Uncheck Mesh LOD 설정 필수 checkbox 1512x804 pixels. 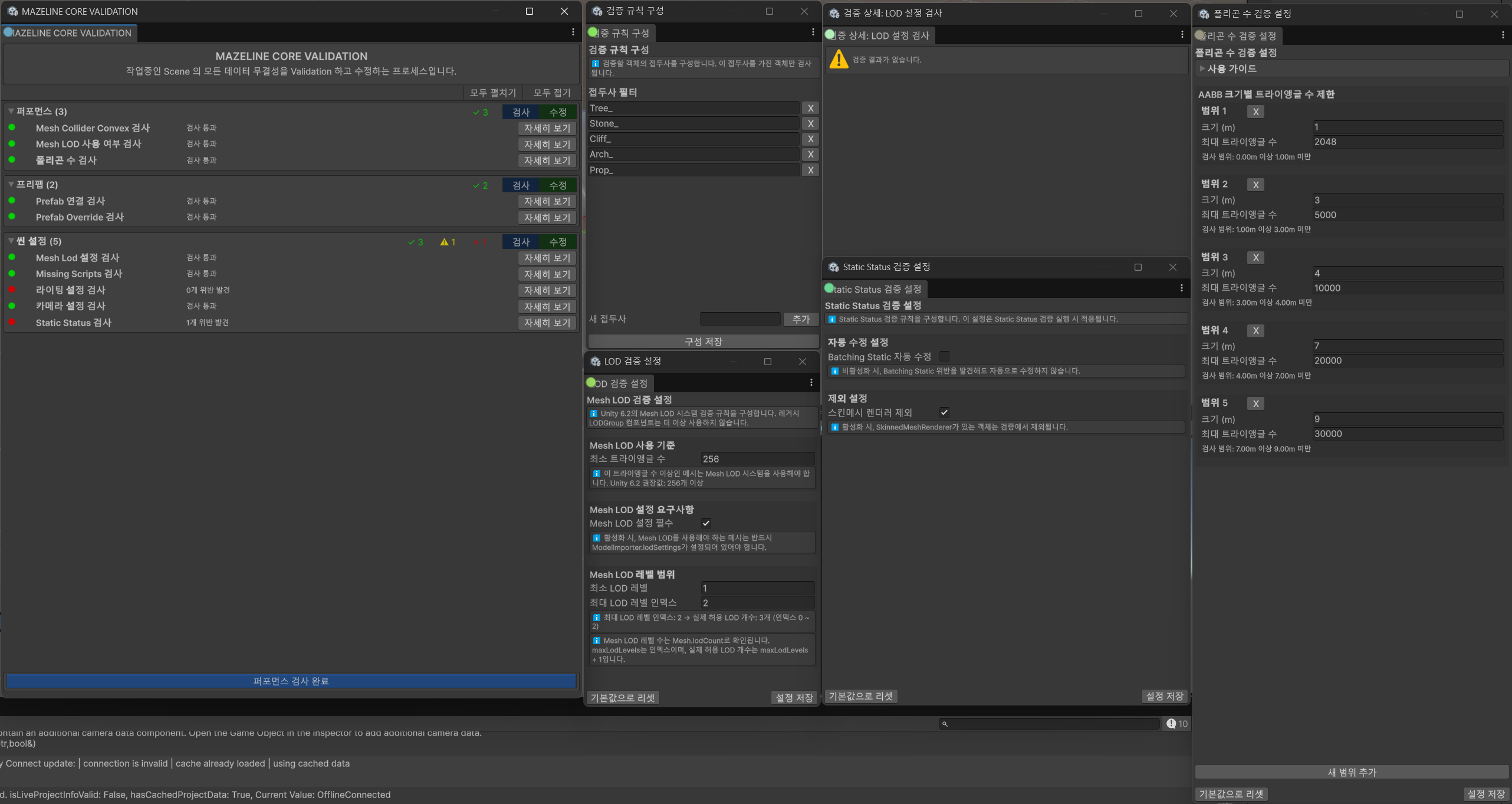(706, 523)
